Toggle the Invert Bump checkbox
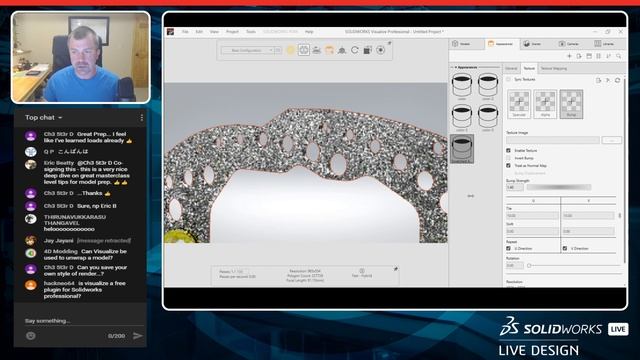 click(509, 158)
